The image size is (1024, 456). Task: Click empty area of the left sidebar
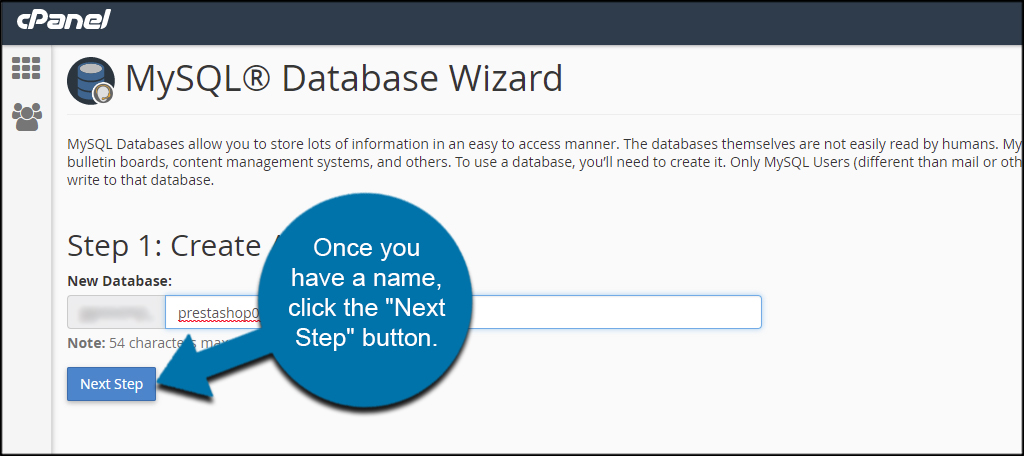pyautogui.click(x=27, y=294)
